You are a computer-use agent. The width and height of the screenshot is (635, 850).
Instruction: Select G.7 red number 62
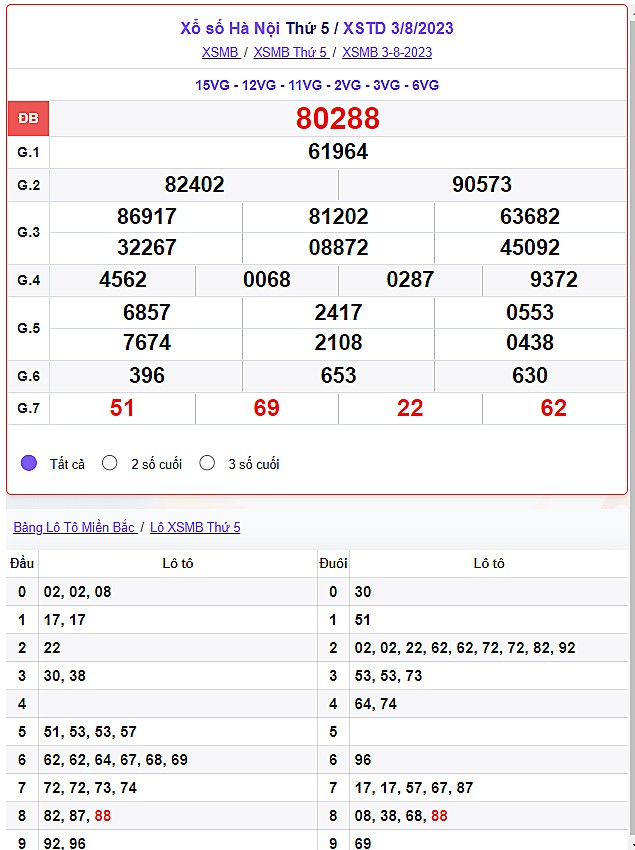553,408
